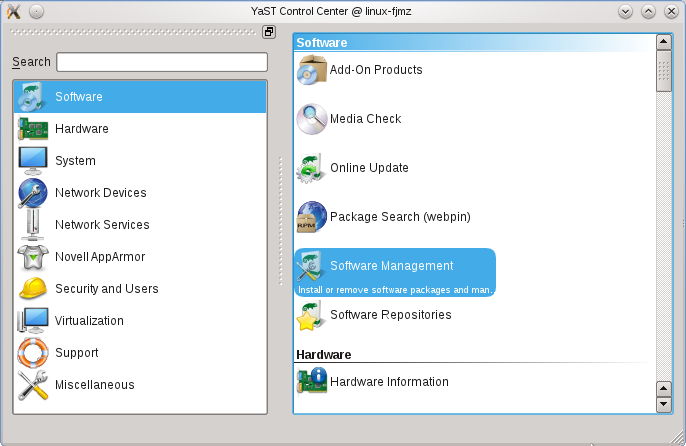Image resolution: width=686 pixels, height=446 pixels.
Task: Open Add-On Products module label
Action: (x=376, y=70)
